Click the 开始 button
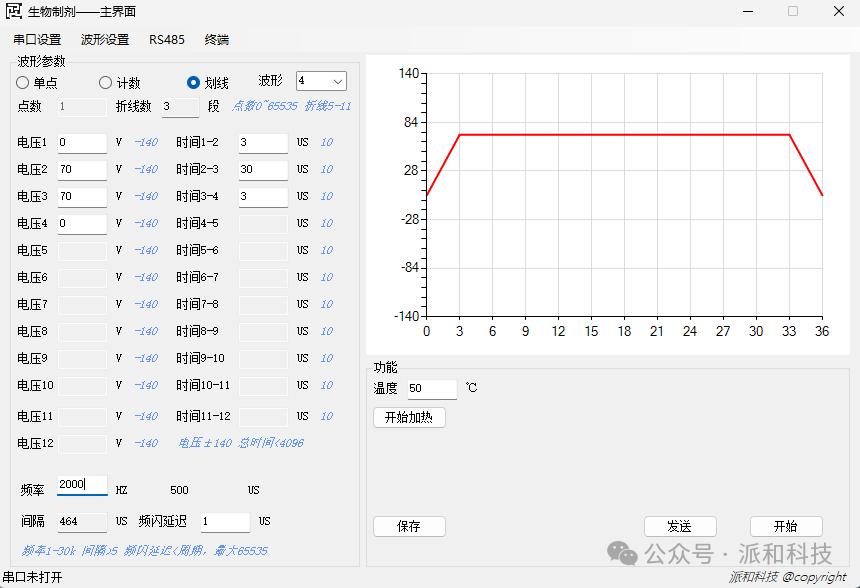Image resolution: width=860 pixels, height=588 pixels. pyautogui.click(x=786, y=526)
